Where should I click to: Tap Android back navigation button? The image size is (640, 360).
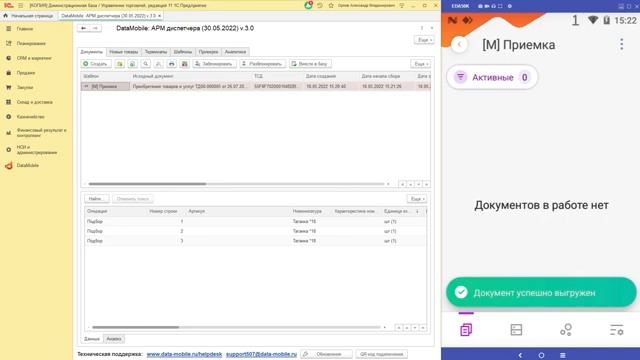click(x=520, y=355)
